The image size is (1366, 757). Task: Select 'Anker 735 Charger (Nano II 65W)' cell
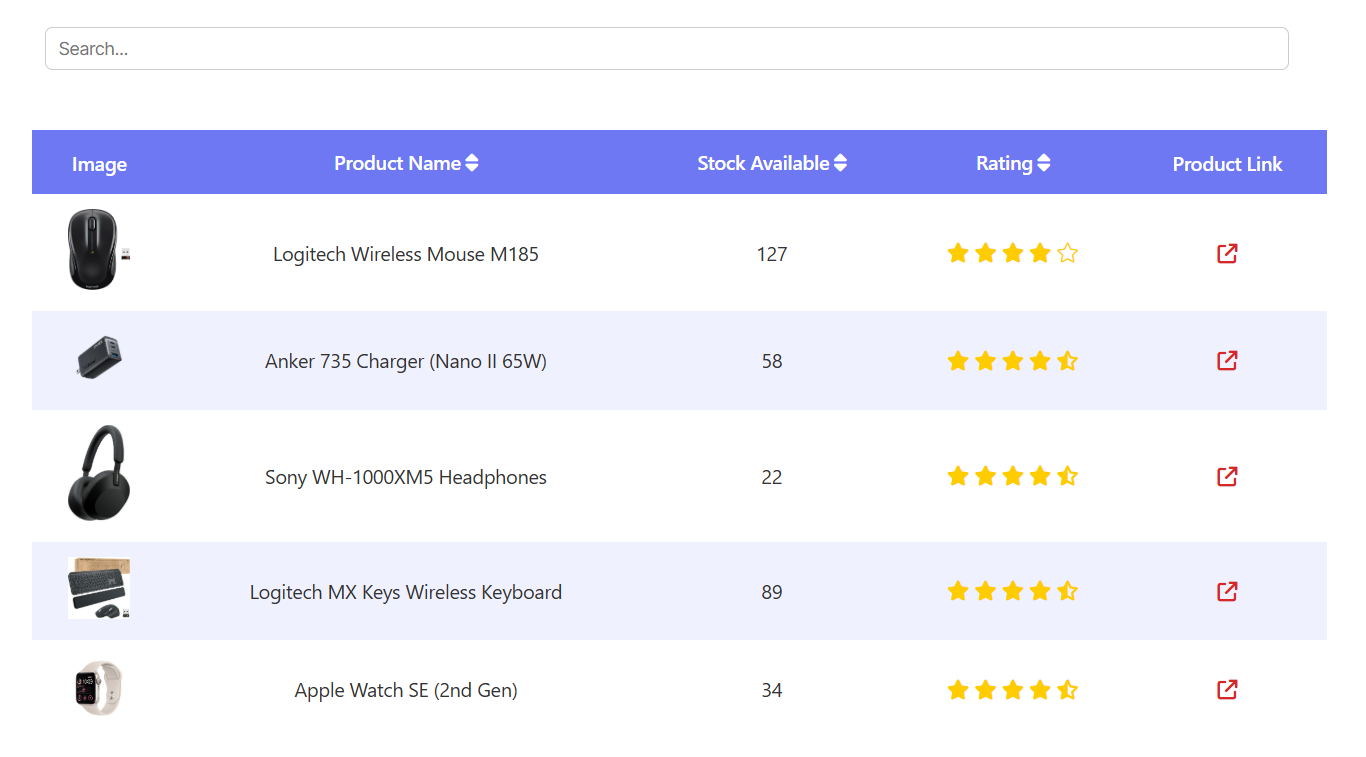tap(406, 361)
